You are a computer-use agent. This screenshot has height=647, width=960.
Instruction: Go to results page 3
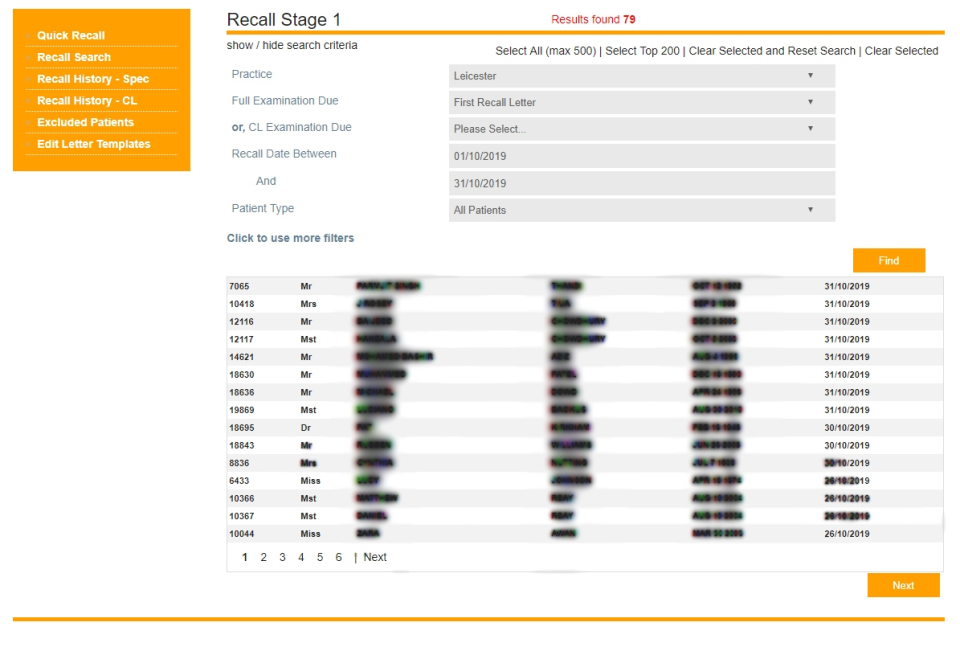click(282, 557)
